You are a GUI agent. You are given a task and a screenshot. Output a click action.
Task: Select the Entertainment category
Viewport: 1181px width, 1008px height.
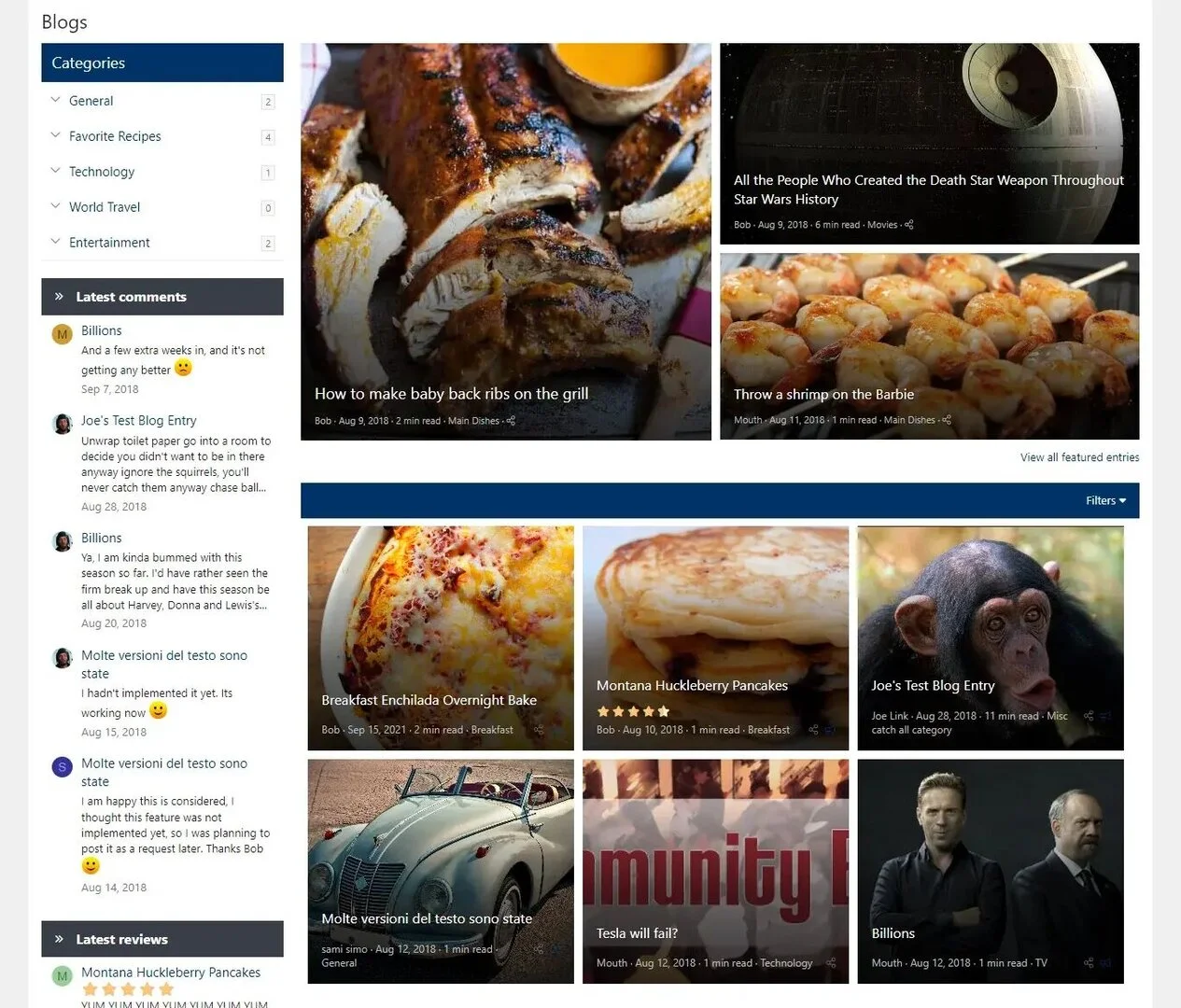click(x=109, y=243)
